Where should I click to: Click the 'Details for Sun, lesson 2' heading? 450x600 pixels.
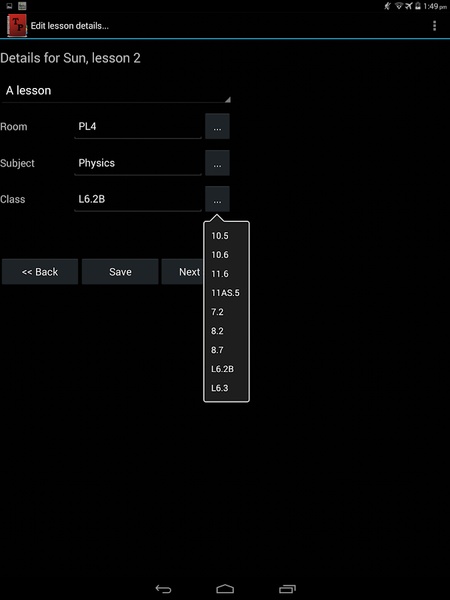pos(70,58)
